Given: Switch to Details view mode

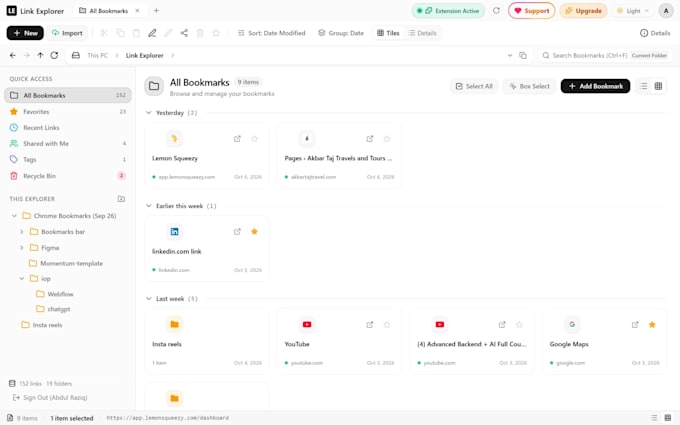Looking at the screenshot, I should [422, 33].
